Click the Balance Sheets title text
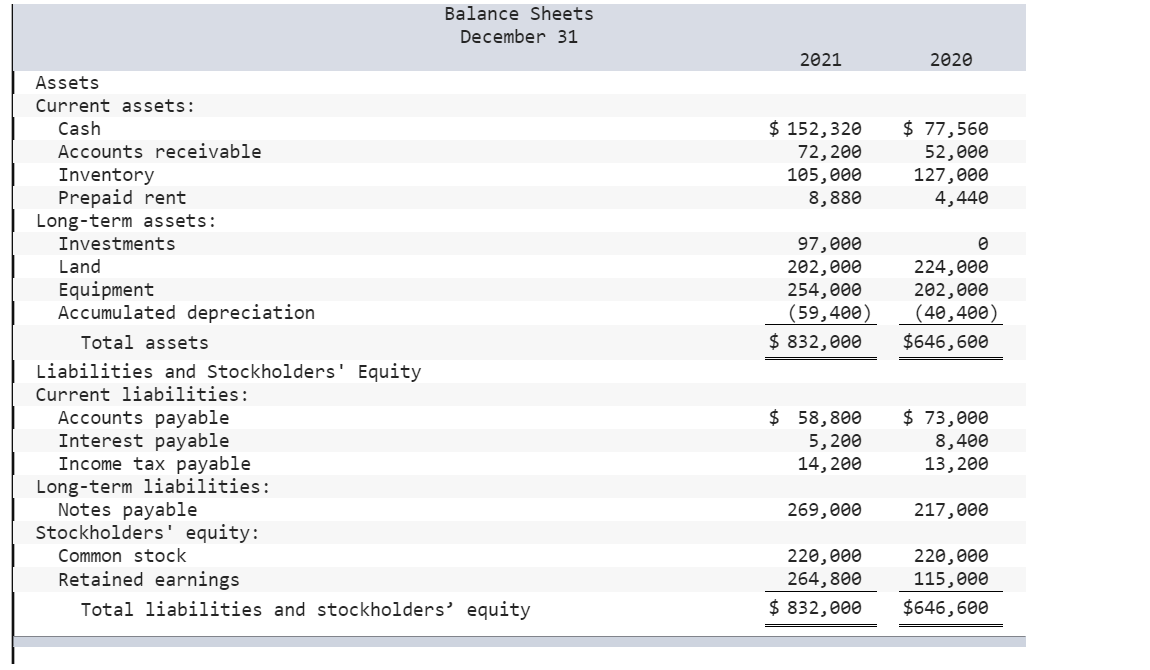The height and width of the screenshot is (670, 1150). pos(519,14)
